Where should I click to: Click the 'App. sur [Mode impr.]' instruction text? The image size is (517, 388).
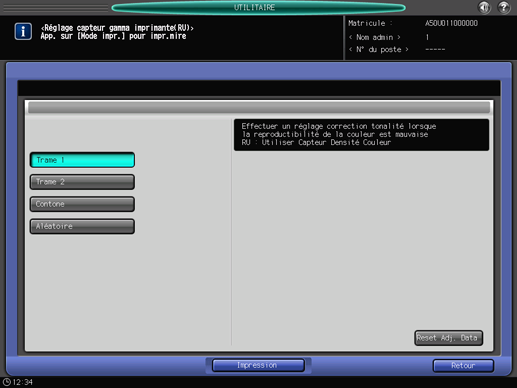tap(113, 36)
